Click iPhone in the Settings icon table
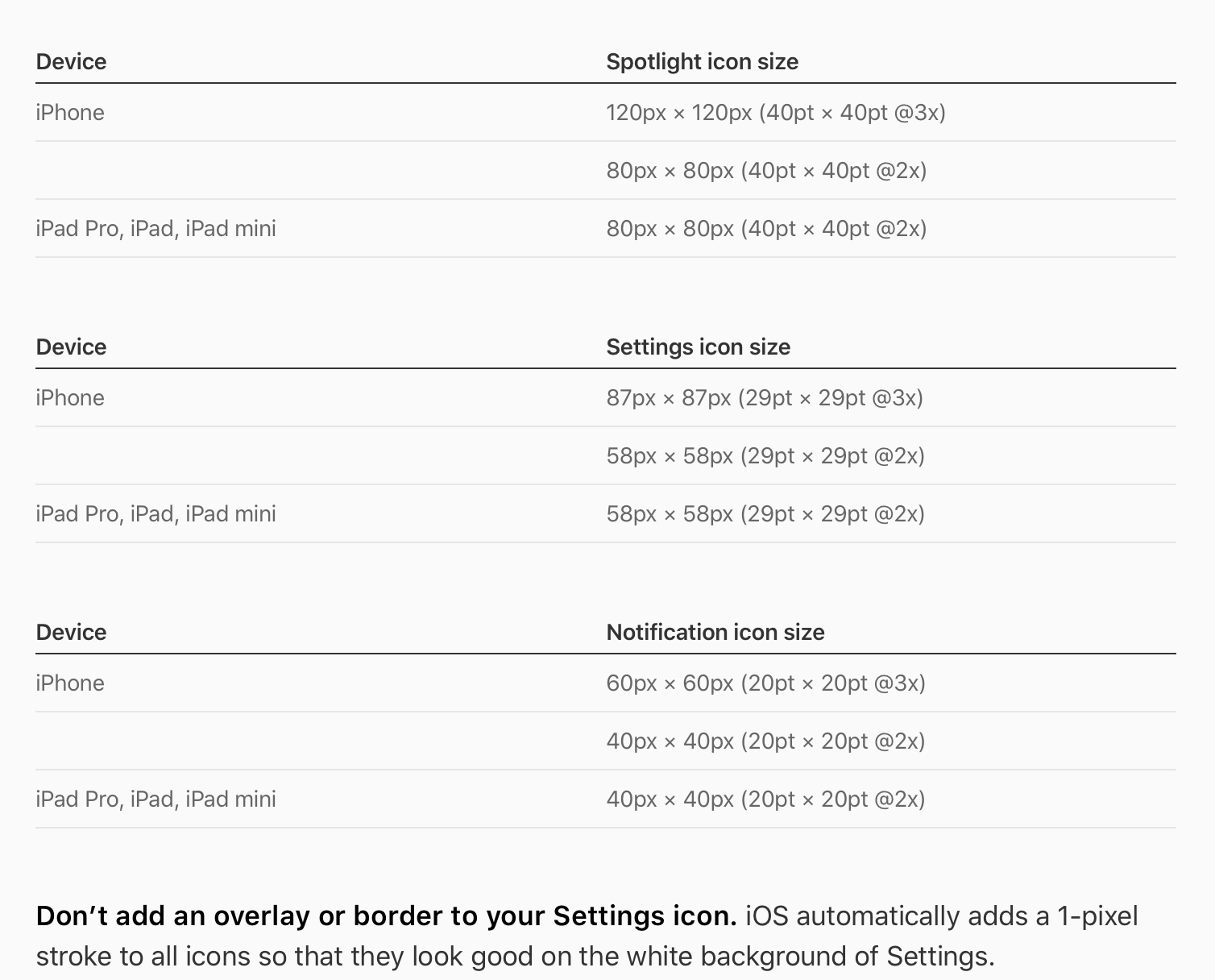The image size is (1215, 980). (70, 398)
